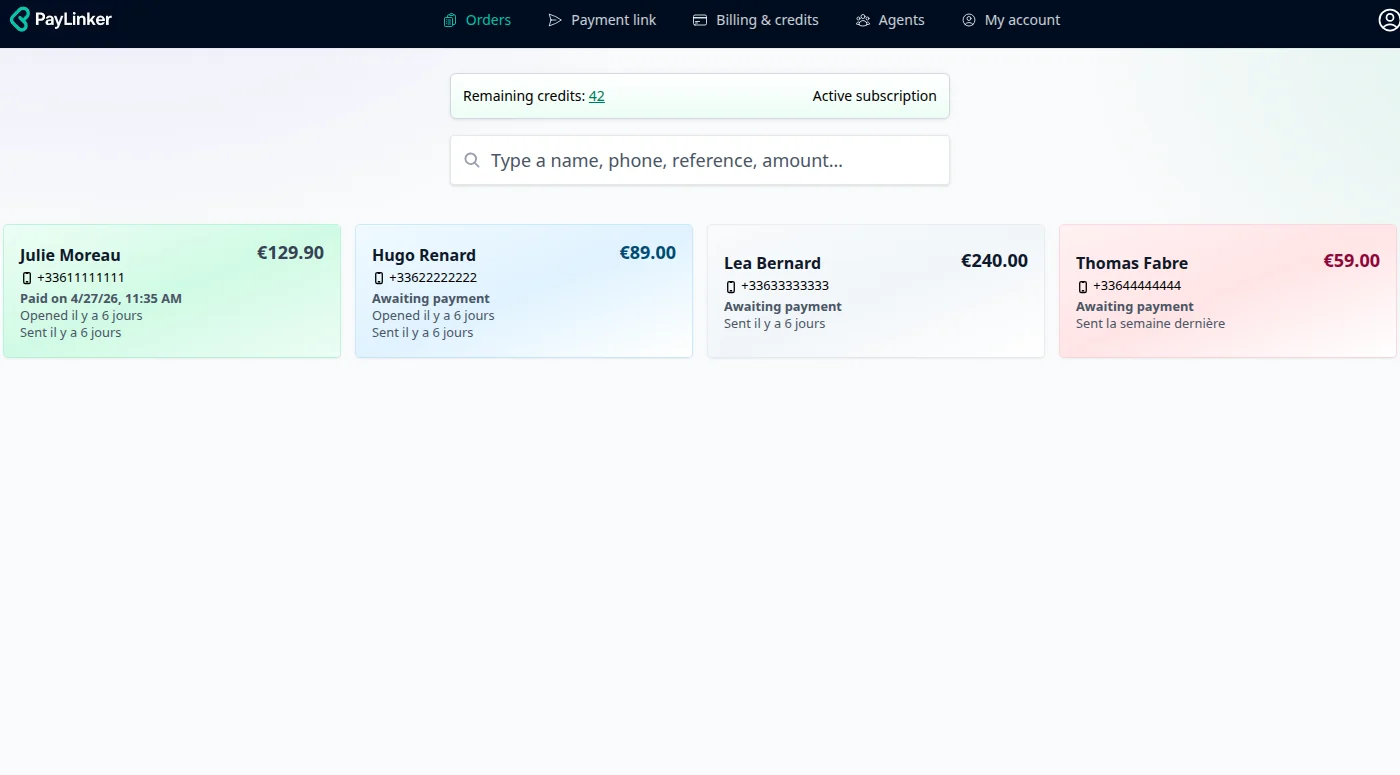Click the 'Remaining credits:' label
Viewport: 1400px width, 775px height.
(524, 96)
